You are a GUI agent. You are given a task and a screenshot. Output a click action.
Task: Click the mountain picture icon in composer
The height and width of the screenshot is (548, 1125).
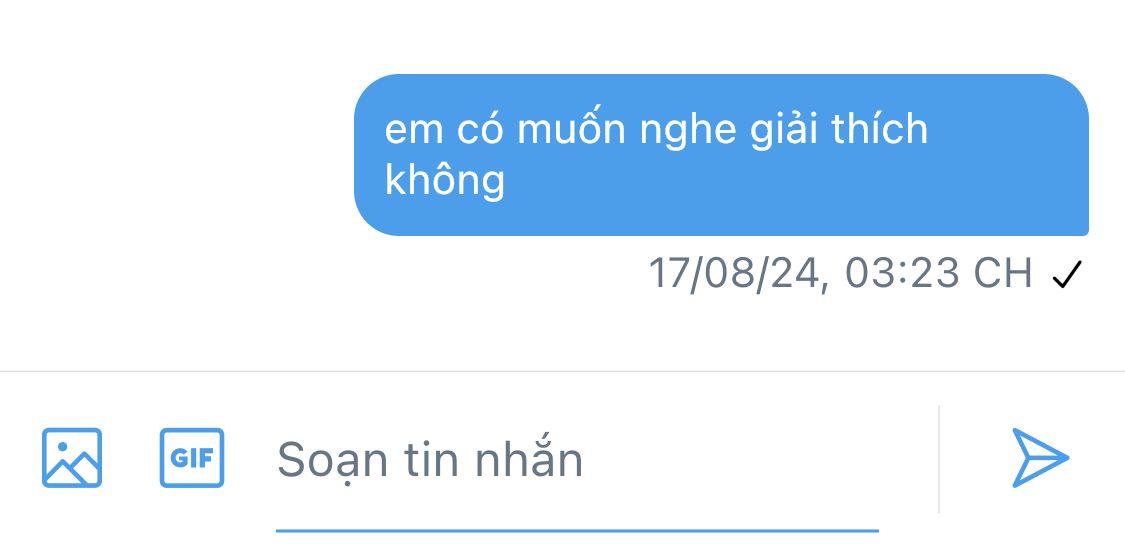[x=72, y=458]
